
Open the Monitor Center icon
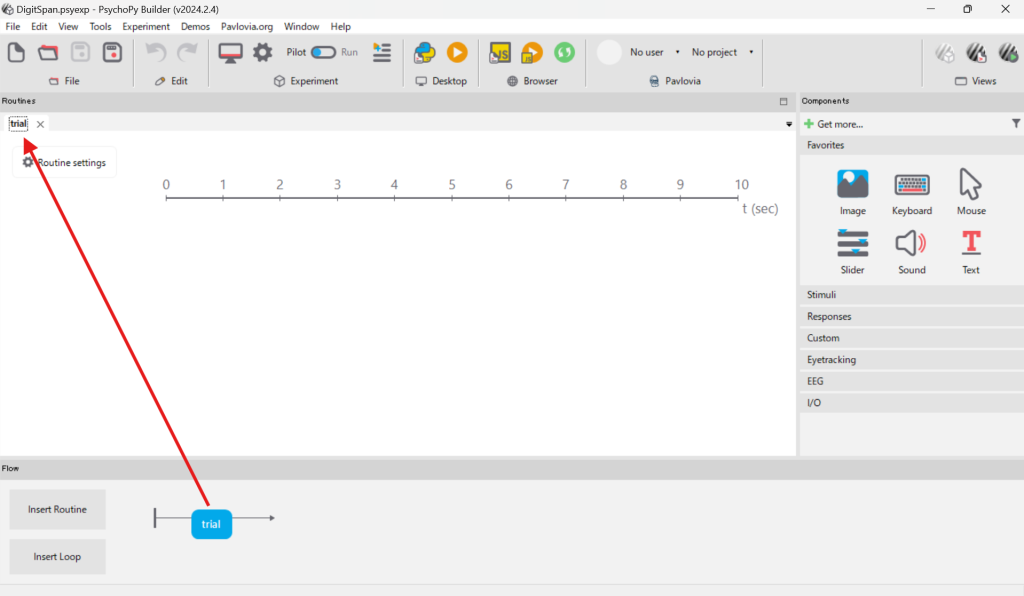pos(231,52)
